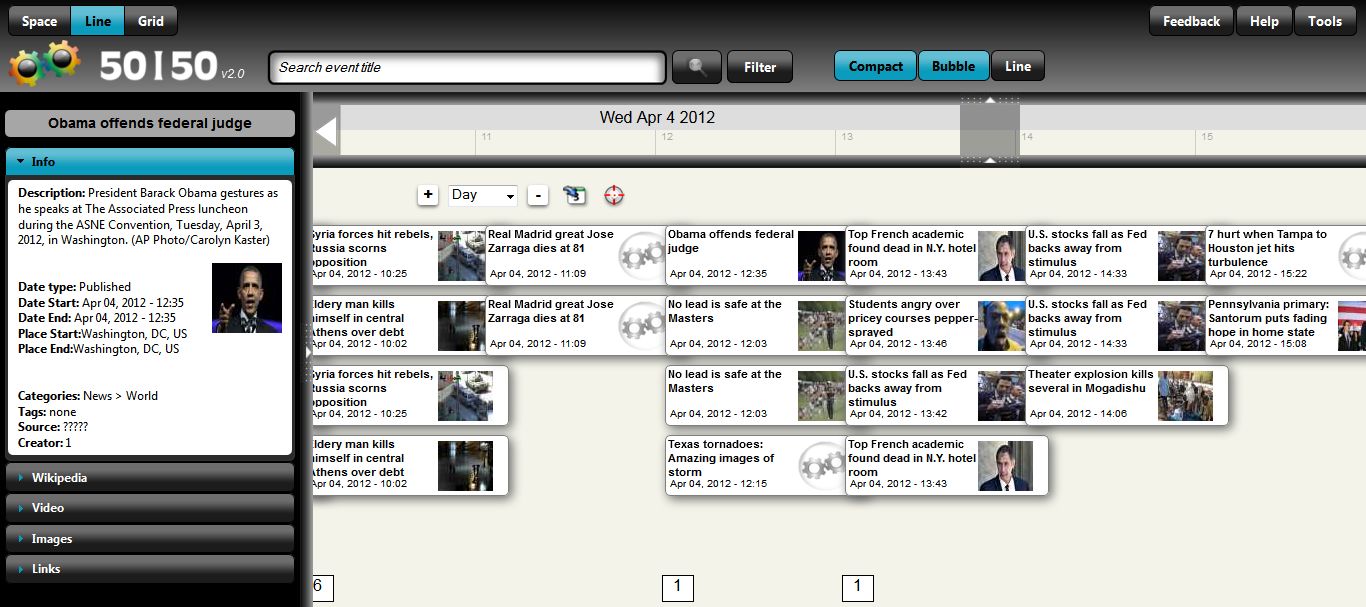Toggle the Compact display mode
1366x607 pixels.
(876, 66)
